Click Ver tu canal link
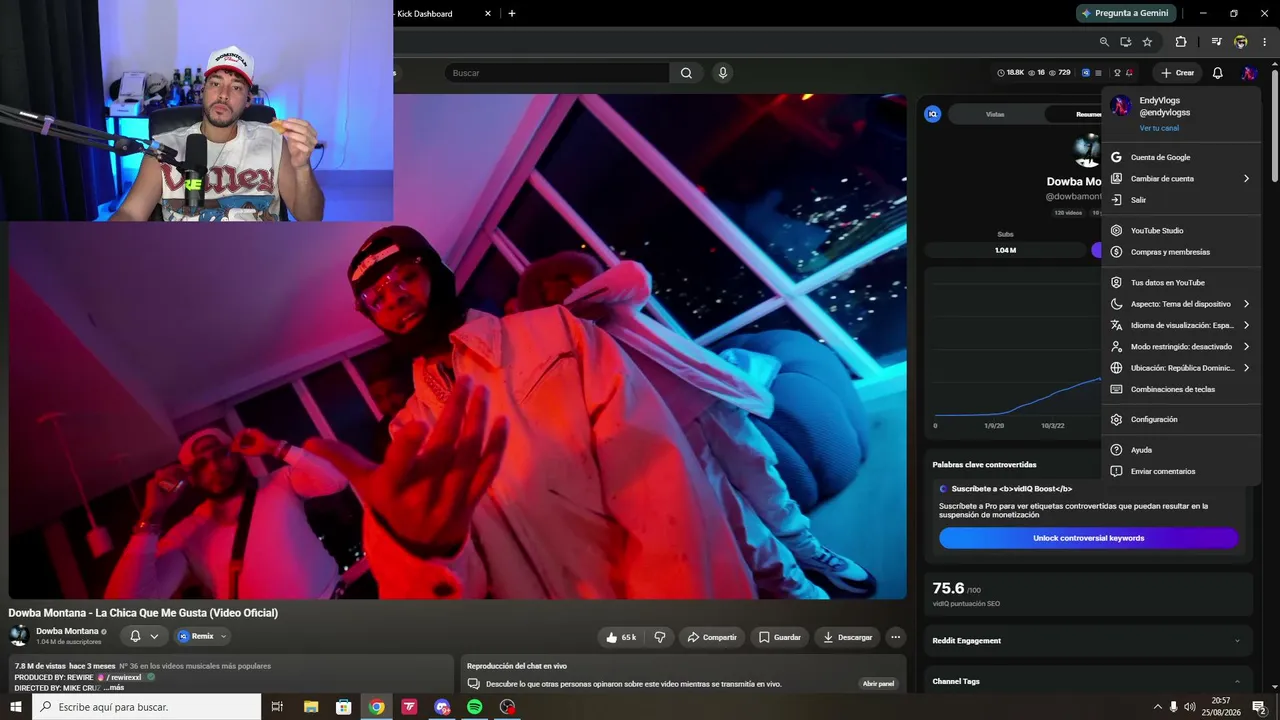This screenshot has width=1280, height=720. coord(1159,128)
